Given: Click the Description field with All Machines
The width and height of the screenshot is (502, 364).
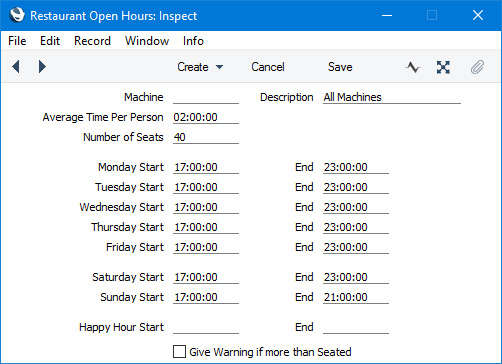Looking at the screenshot, I should tap(392, 97).
